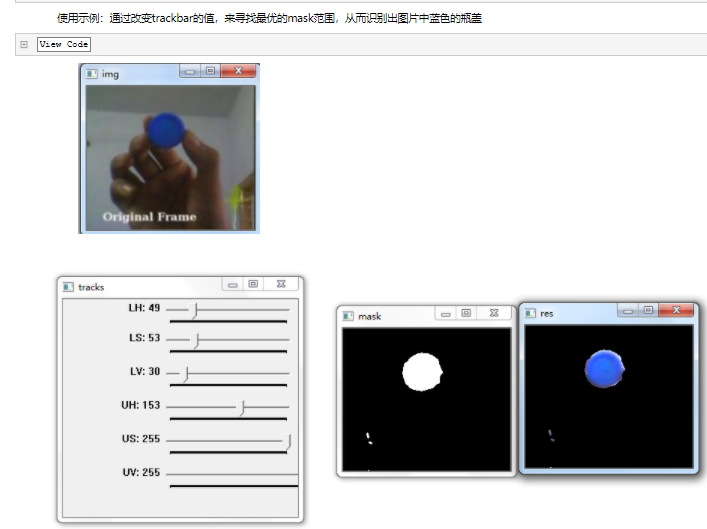Click the US: 255 label
Screen dimensions: 707x529
141,439
